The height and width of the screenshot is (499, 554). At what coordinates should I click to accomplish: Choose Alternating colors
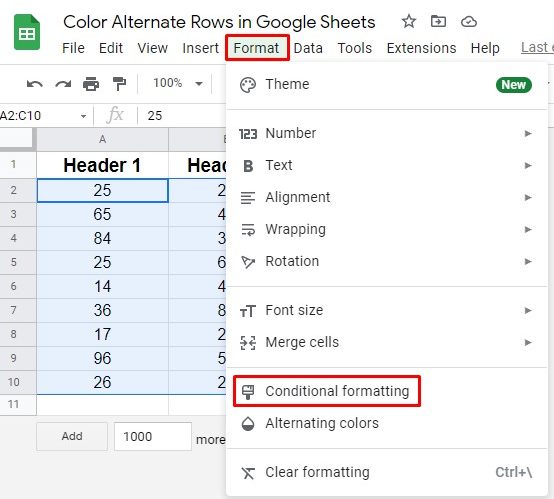[x=387, y=423]
